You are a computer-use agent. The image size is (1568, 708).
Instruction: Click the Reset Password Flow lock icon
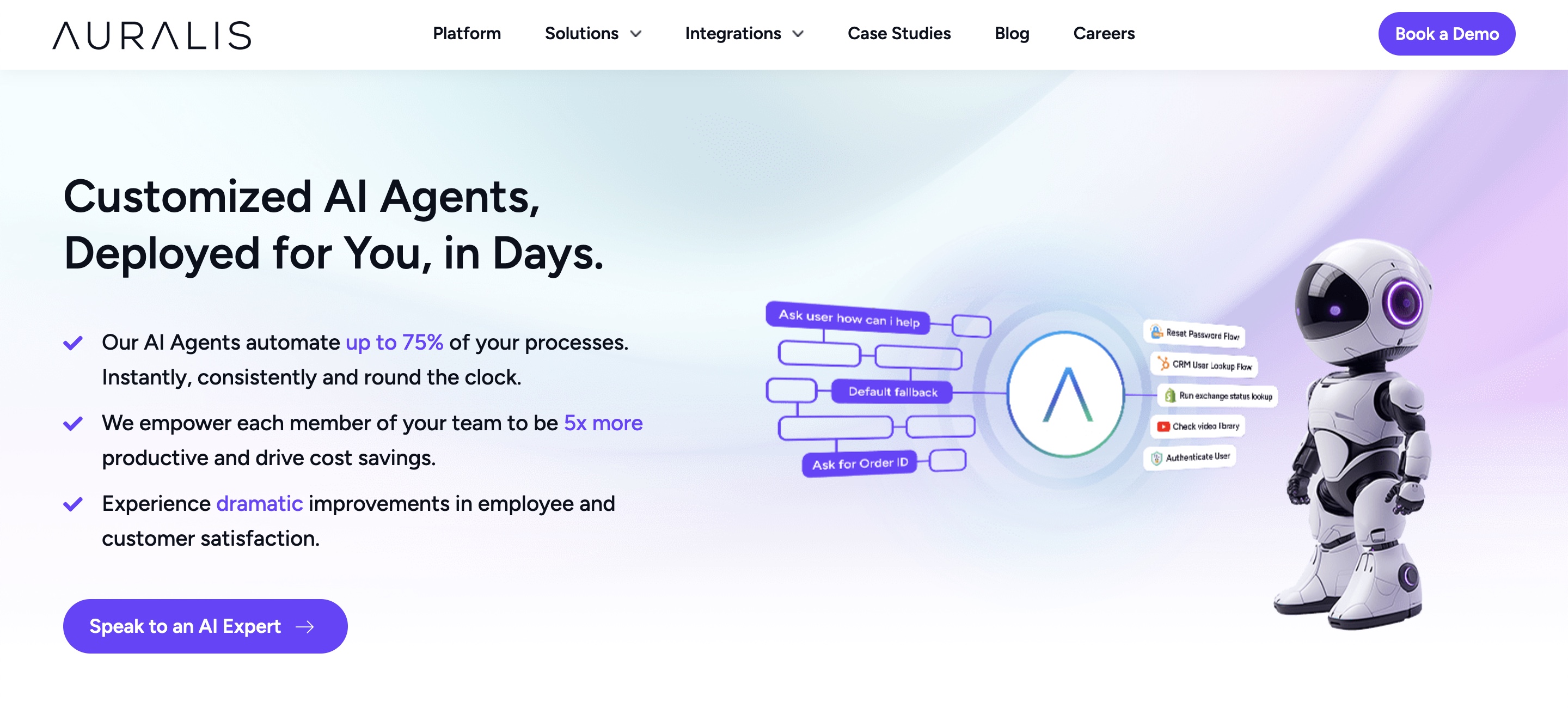[1155, 331]
